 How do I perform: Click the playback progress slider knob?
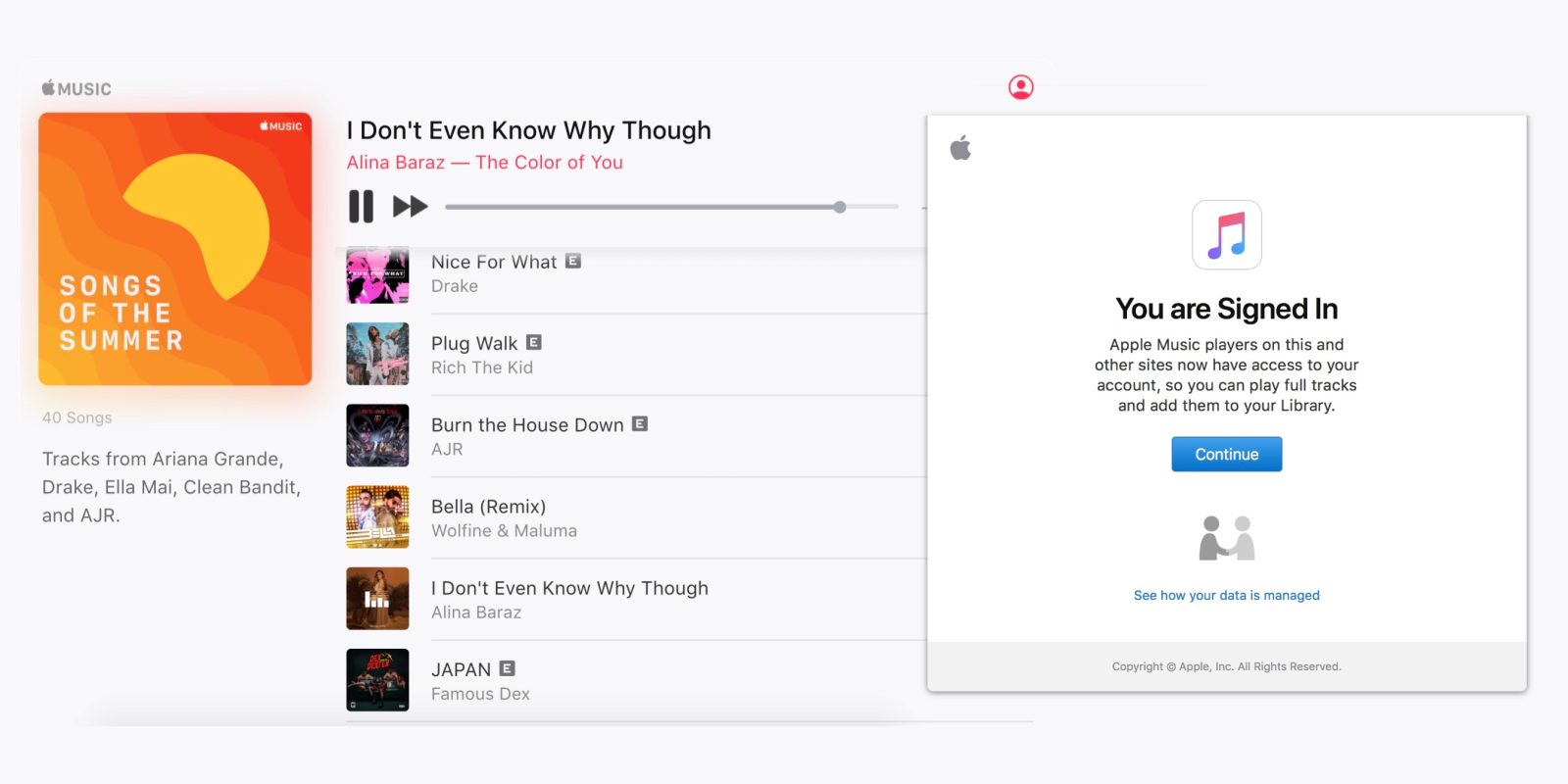click(x=840, y=207)
